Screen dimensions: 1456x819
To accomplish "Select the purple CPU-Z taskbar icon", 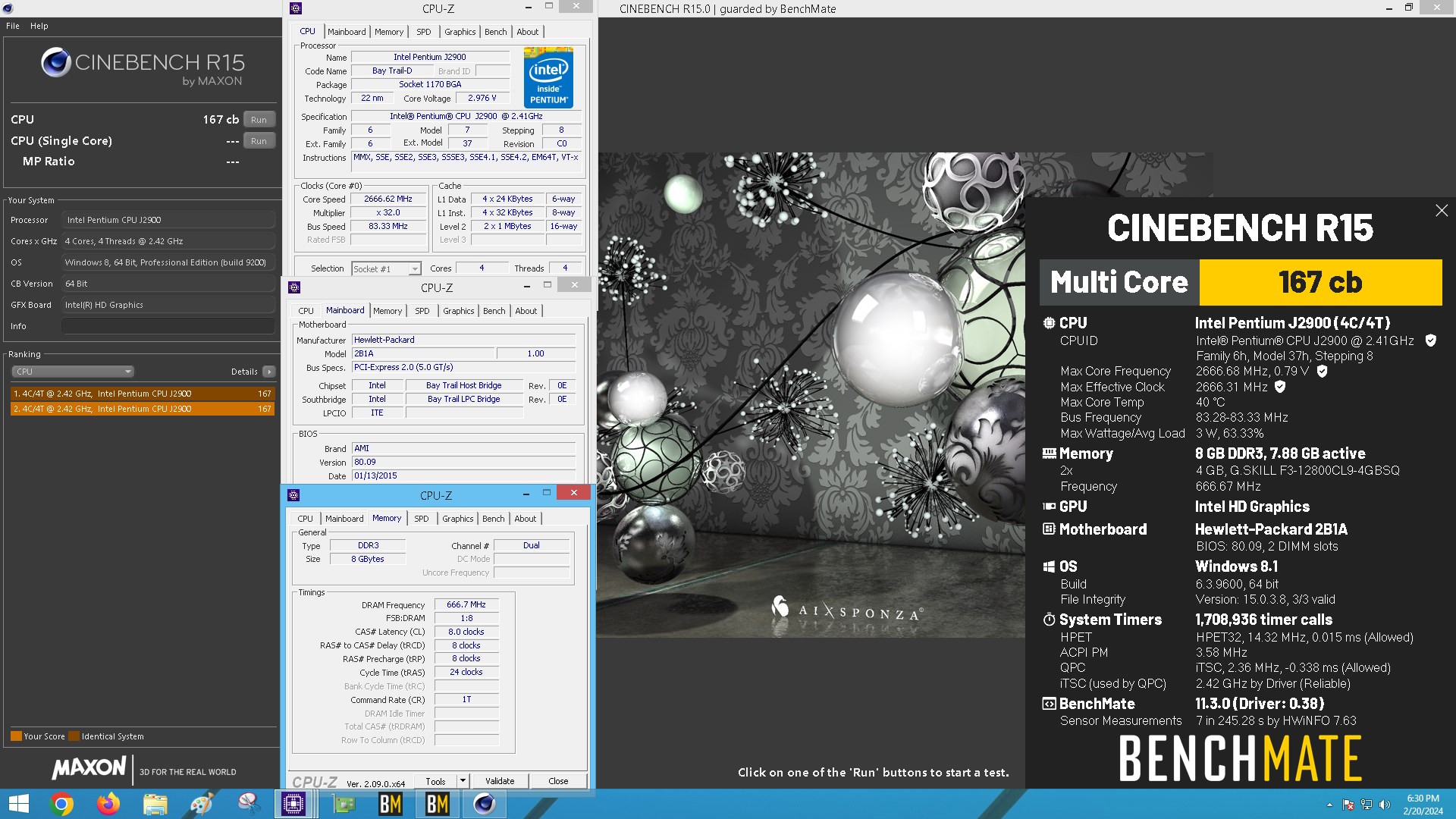I will pyautogui.click(x=293, y=804).
